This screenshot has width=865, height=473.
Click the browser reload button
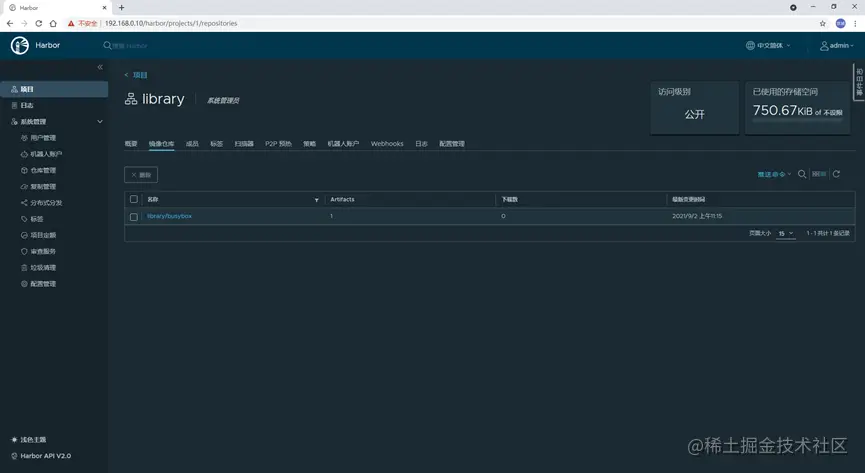pyautogui.click(x=39, y=23)
